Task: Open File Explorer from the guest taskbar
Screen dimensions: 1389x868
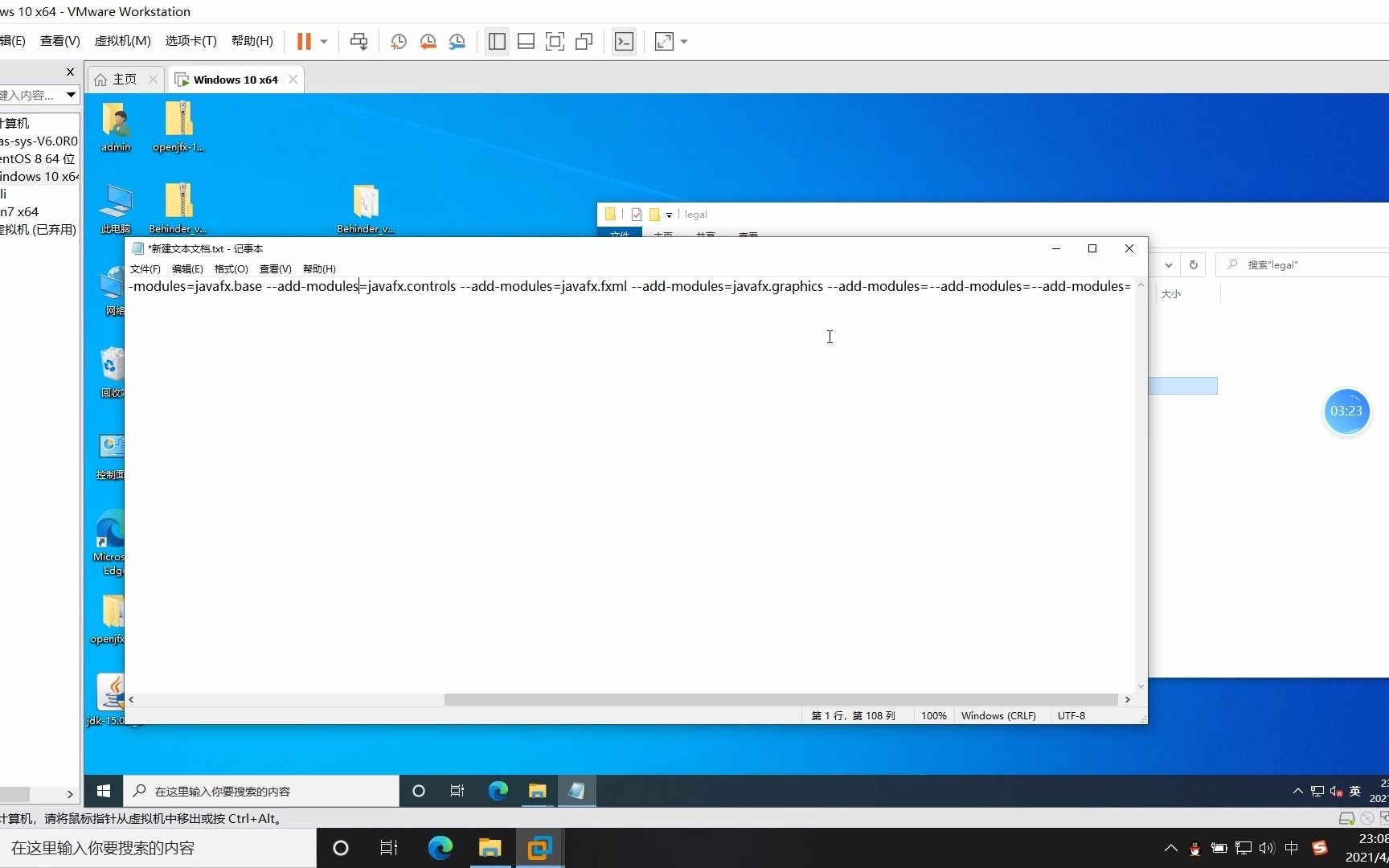Action: pos(537,791)
